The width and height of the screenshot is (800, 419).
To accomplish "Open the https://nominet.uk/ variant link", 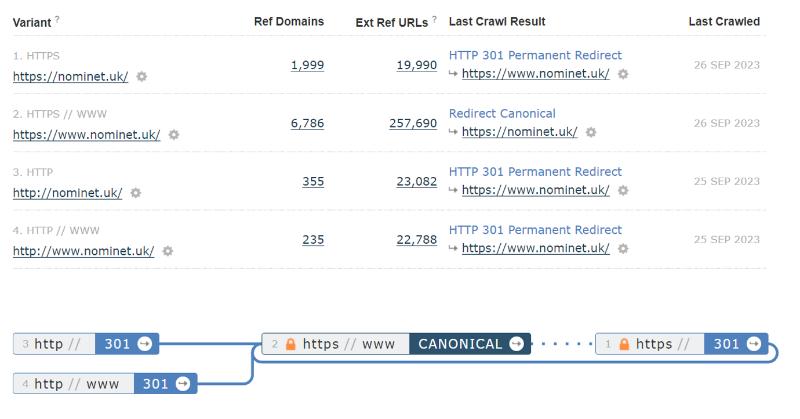I will [x=70, y=77].
